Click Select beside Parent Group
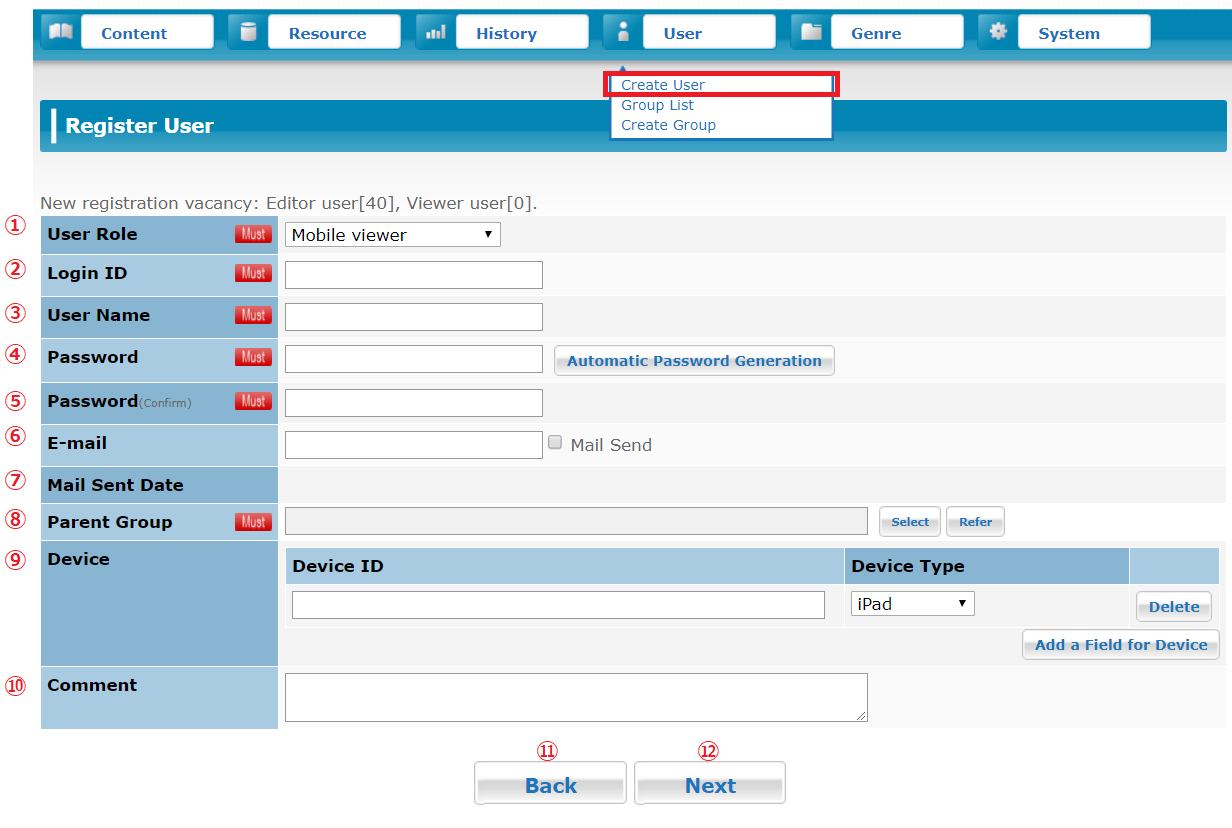1232x828 pixels. pos(909,521)
